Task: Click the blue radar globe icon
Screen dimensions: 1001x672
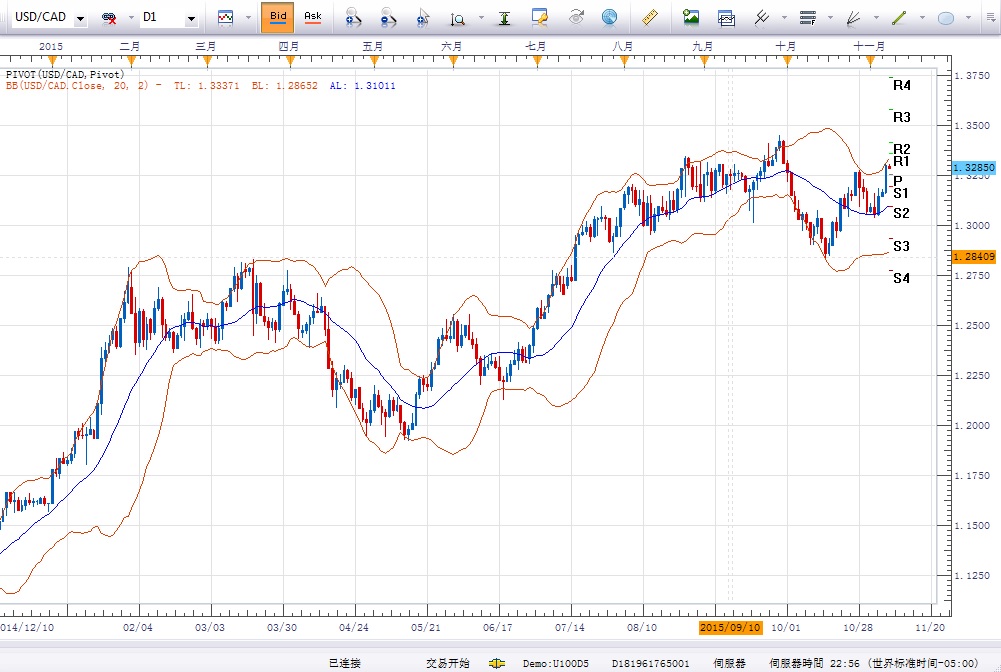Action: point(610,18)
